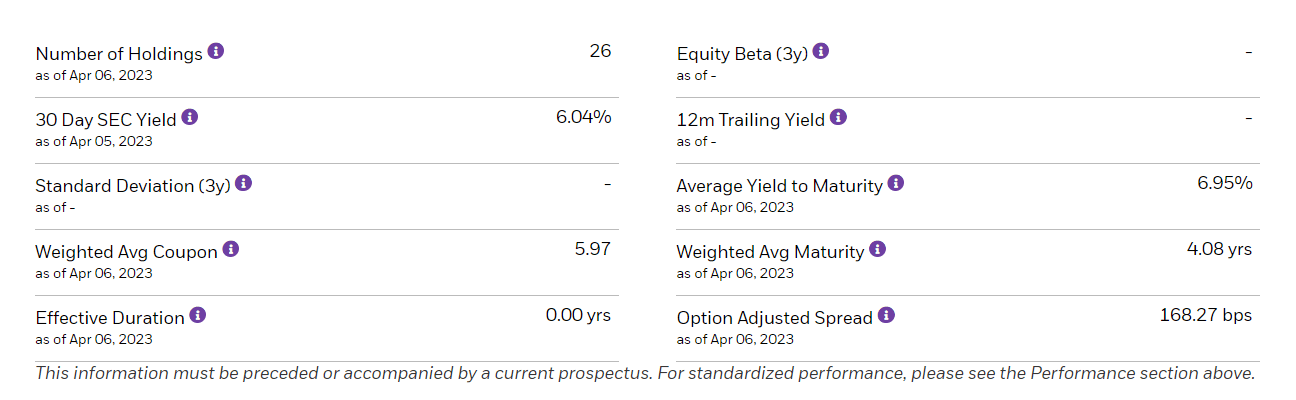Click the prospectus disclaimer text

coord(645,373)
